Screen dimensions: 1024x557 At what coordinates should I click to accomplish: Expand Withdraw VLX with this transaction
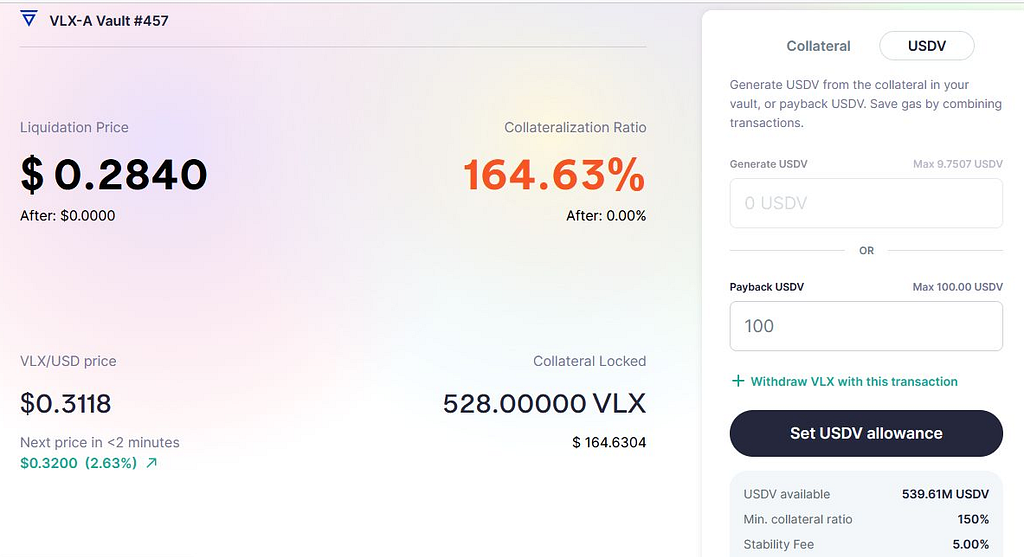853,381
